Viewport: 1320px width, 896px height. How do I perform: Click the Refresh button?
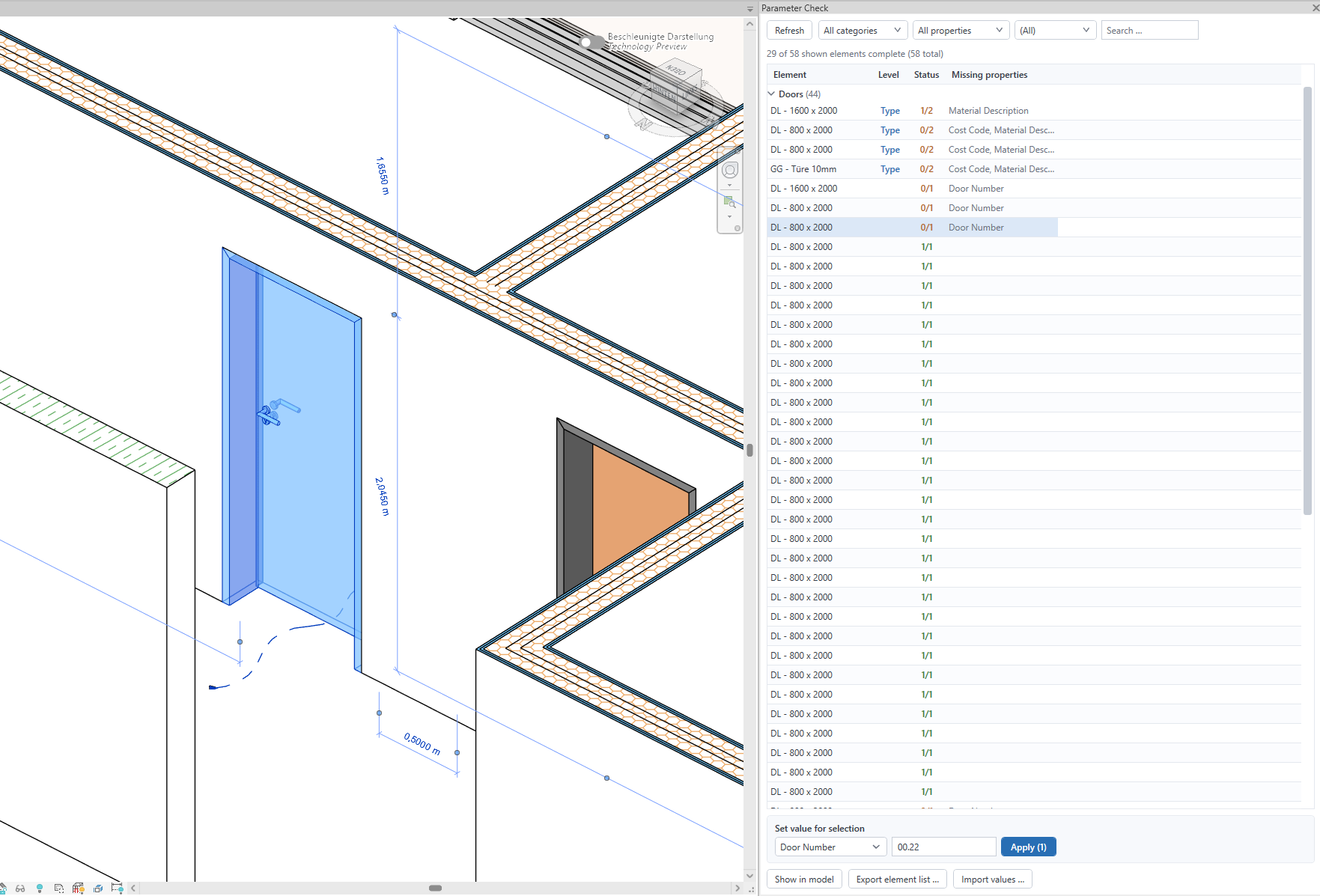[789, 31]
